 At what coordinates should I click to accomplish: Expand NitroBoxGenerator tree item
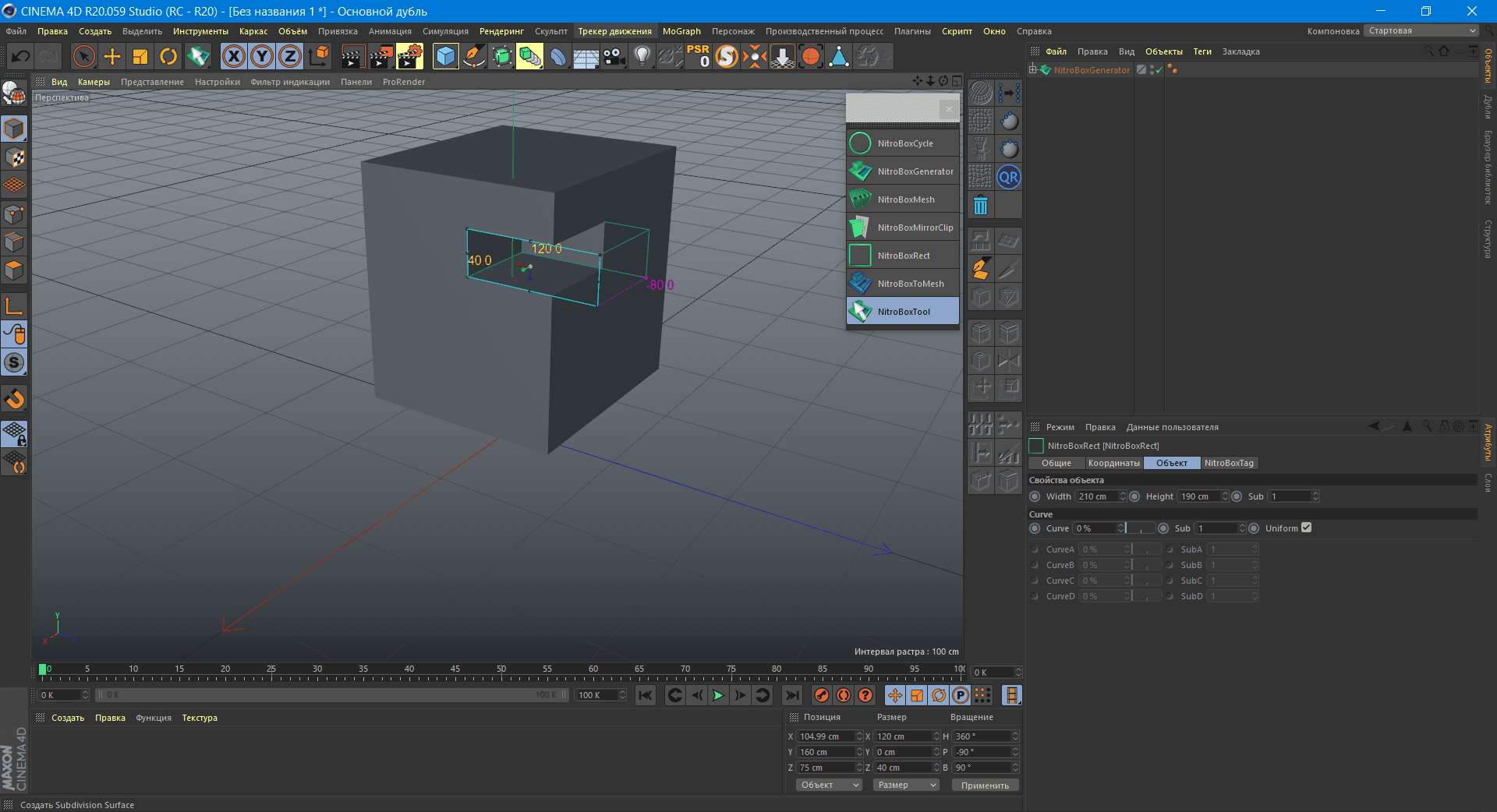coord(1033,70)
